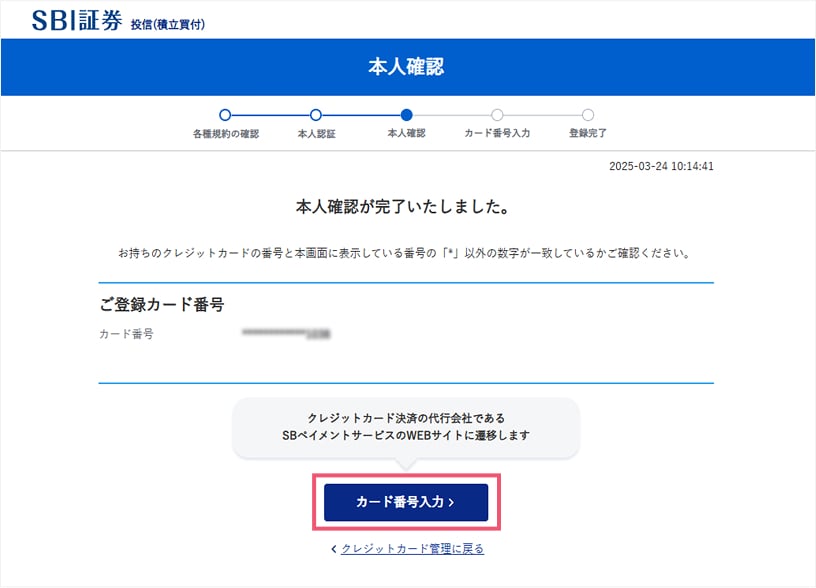Click the ご登録カード番号 section heading
Image resolution: width=816 pixels, height=588 pixels.
[x=162, y=303]
